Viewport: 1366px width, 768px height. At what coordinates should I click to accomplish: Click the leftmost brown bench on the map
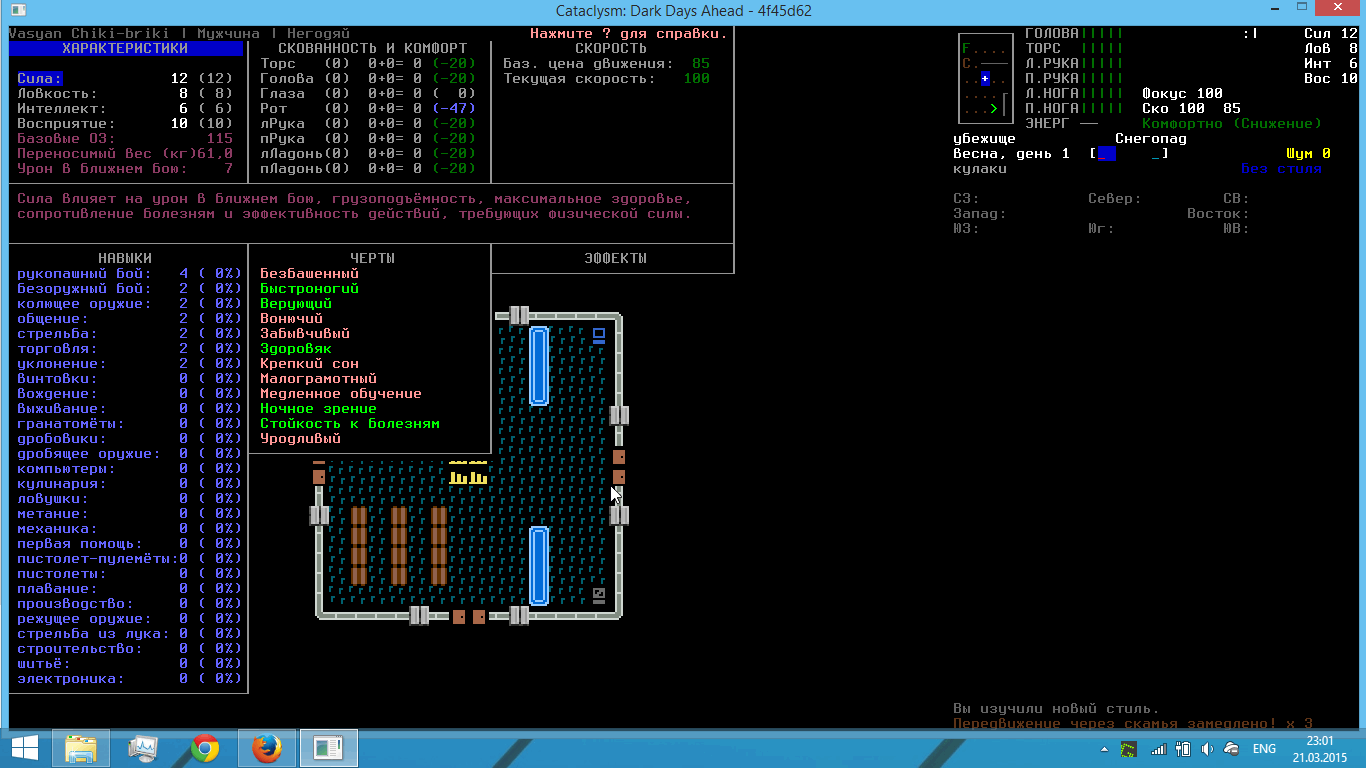[359, 545]
